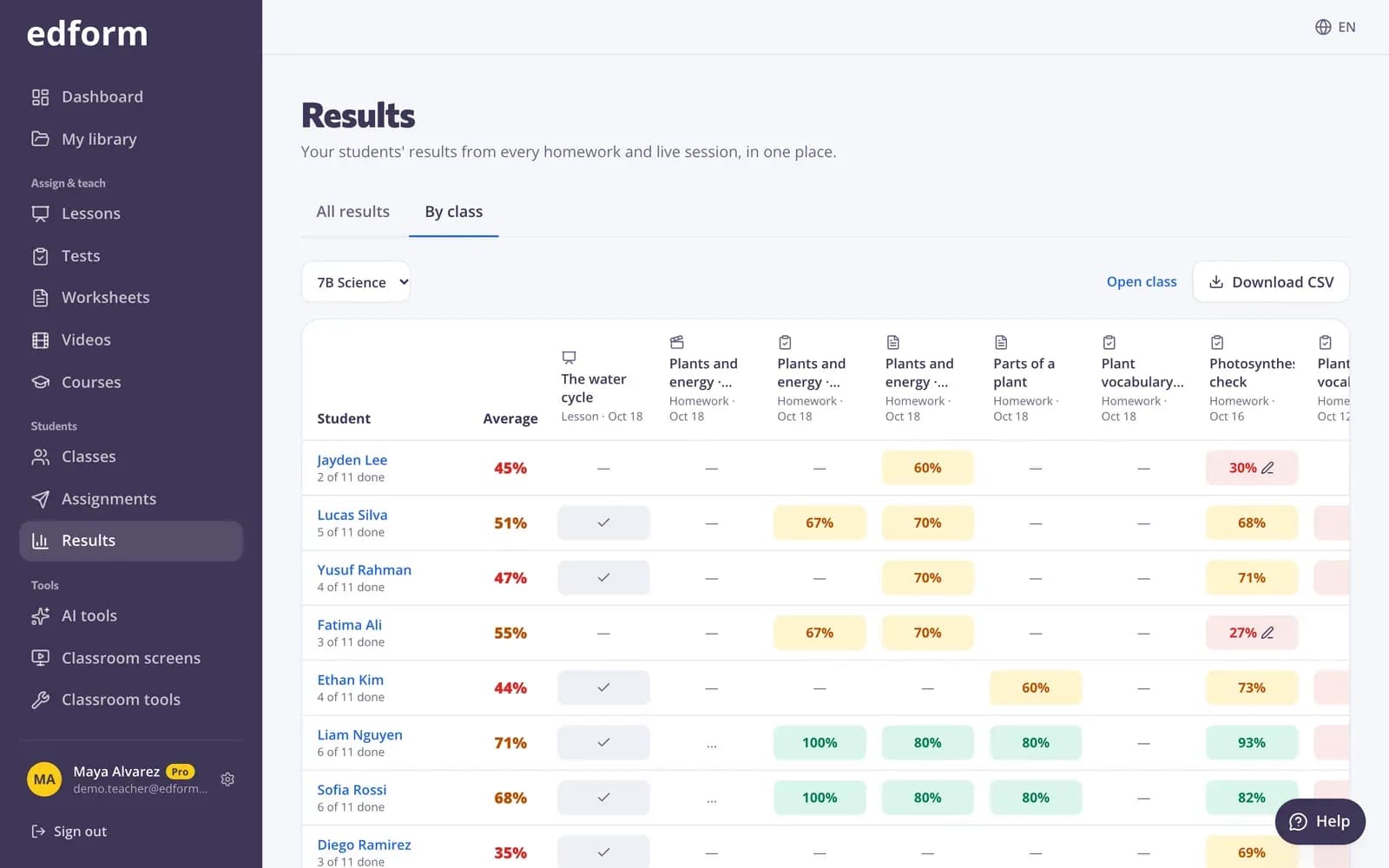The image size is (1389, 868).
Task: Open account settings gear icon
Action: point(227,779)
